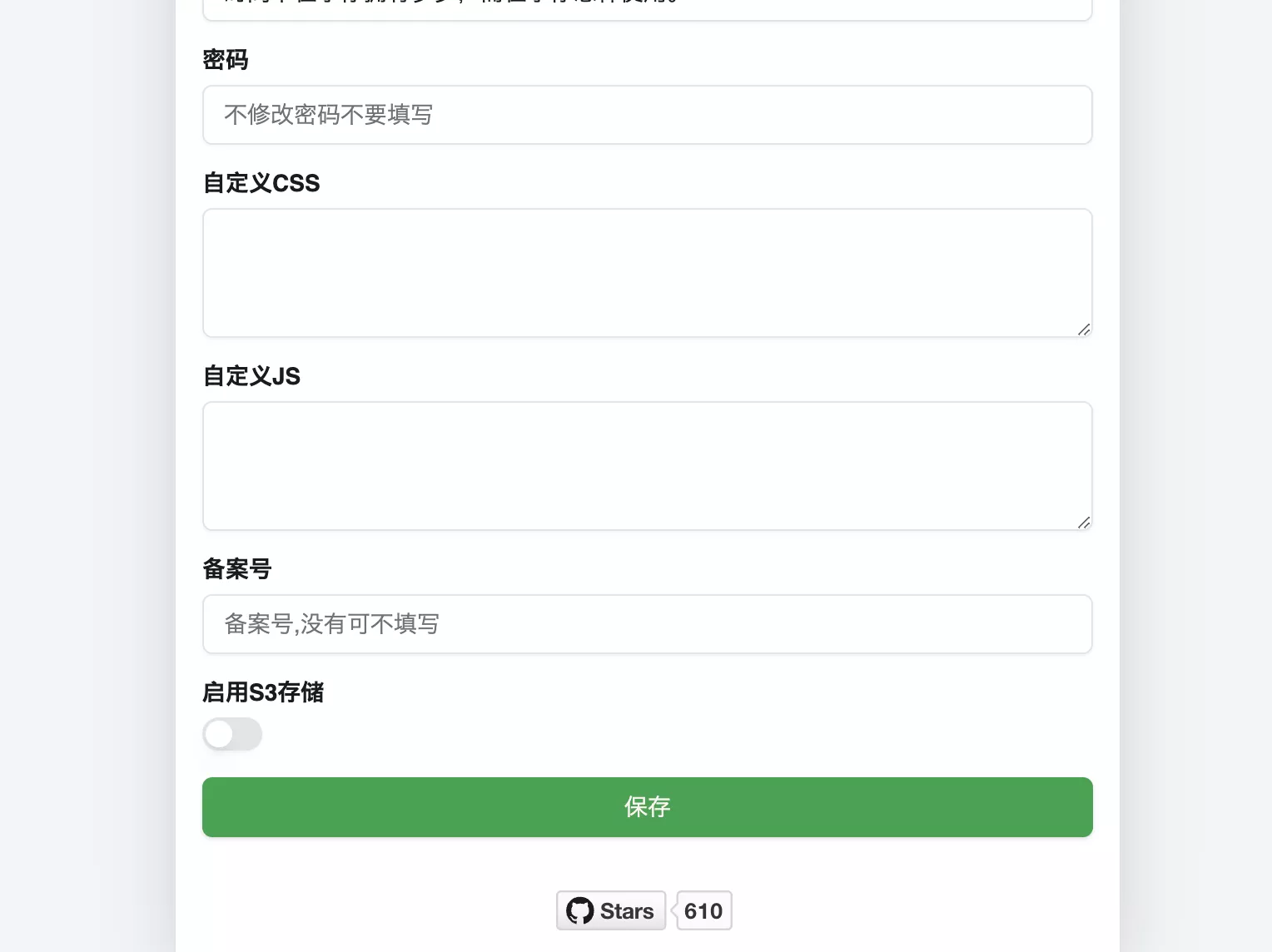Click inside the 自定义CSS text area
Screen dimensions: 1272x952
coord(648,273)
